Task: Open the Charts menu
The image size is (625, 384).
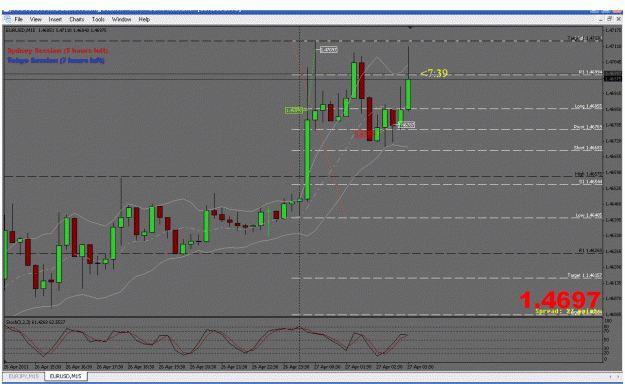Action: tap(77, 19)
